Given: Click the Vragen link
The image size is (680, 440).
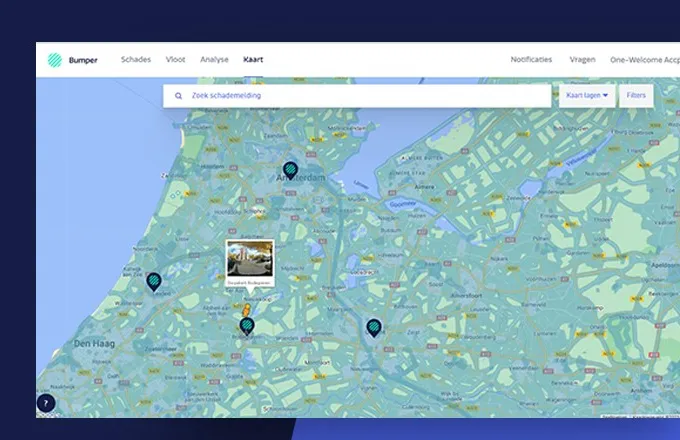Looking at the screenshot, I should click(583, 60).
